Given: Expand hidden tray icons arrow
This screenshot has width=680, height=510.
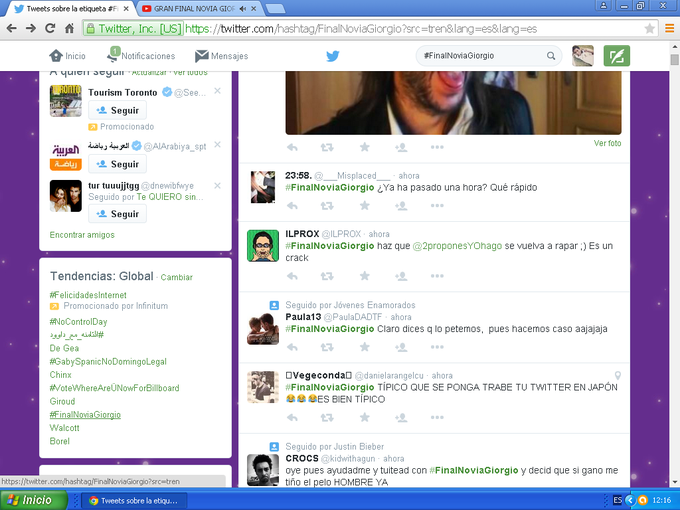Looking at the screenshot, I should (630, 500).
